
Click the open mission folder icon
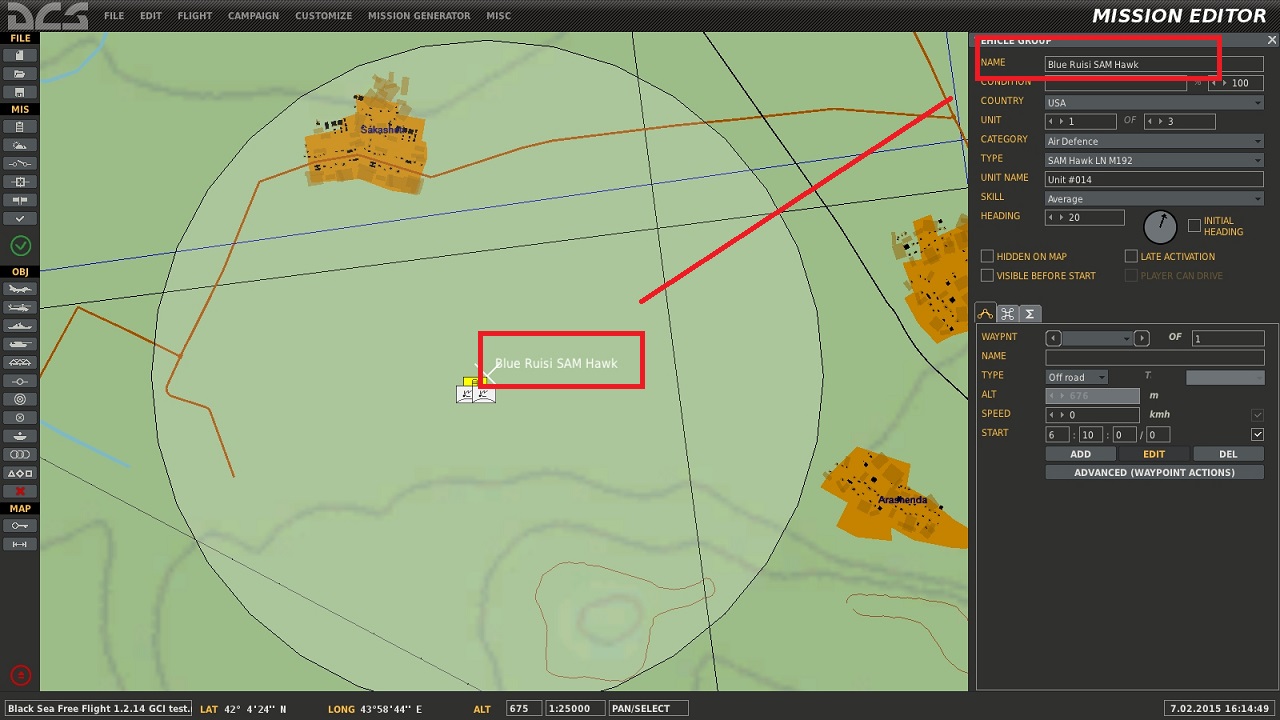coord(20,73)
